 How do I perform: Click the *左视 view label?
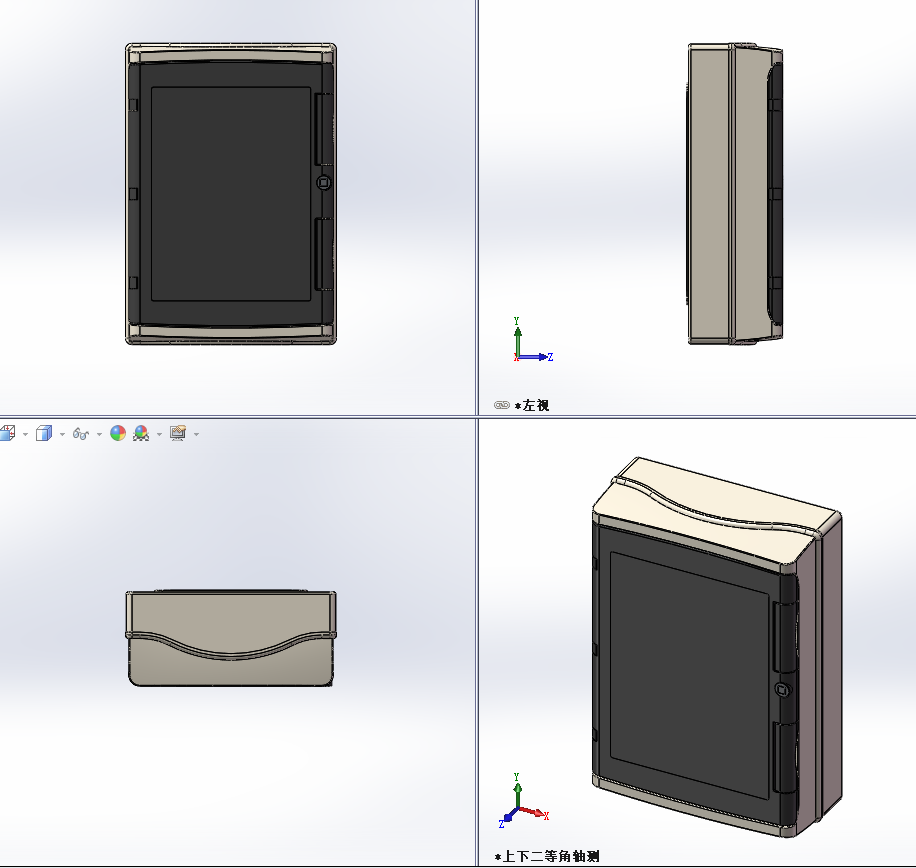[x=532, y=405]
